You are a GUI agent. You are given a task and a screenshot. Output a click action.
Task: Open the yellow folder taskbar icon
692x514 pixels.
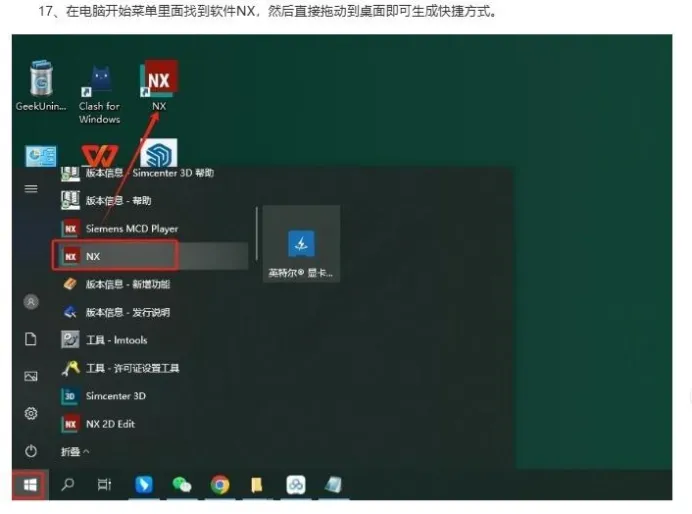[256, 485]
